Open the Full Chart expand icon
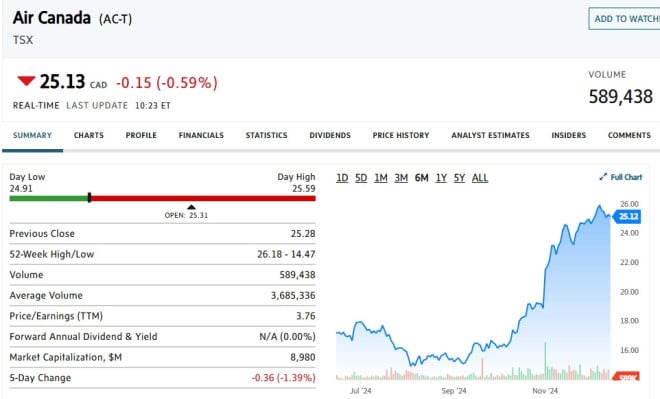This screenshot has height=399, width=660. pyautogui.click(x=603, y=177)
